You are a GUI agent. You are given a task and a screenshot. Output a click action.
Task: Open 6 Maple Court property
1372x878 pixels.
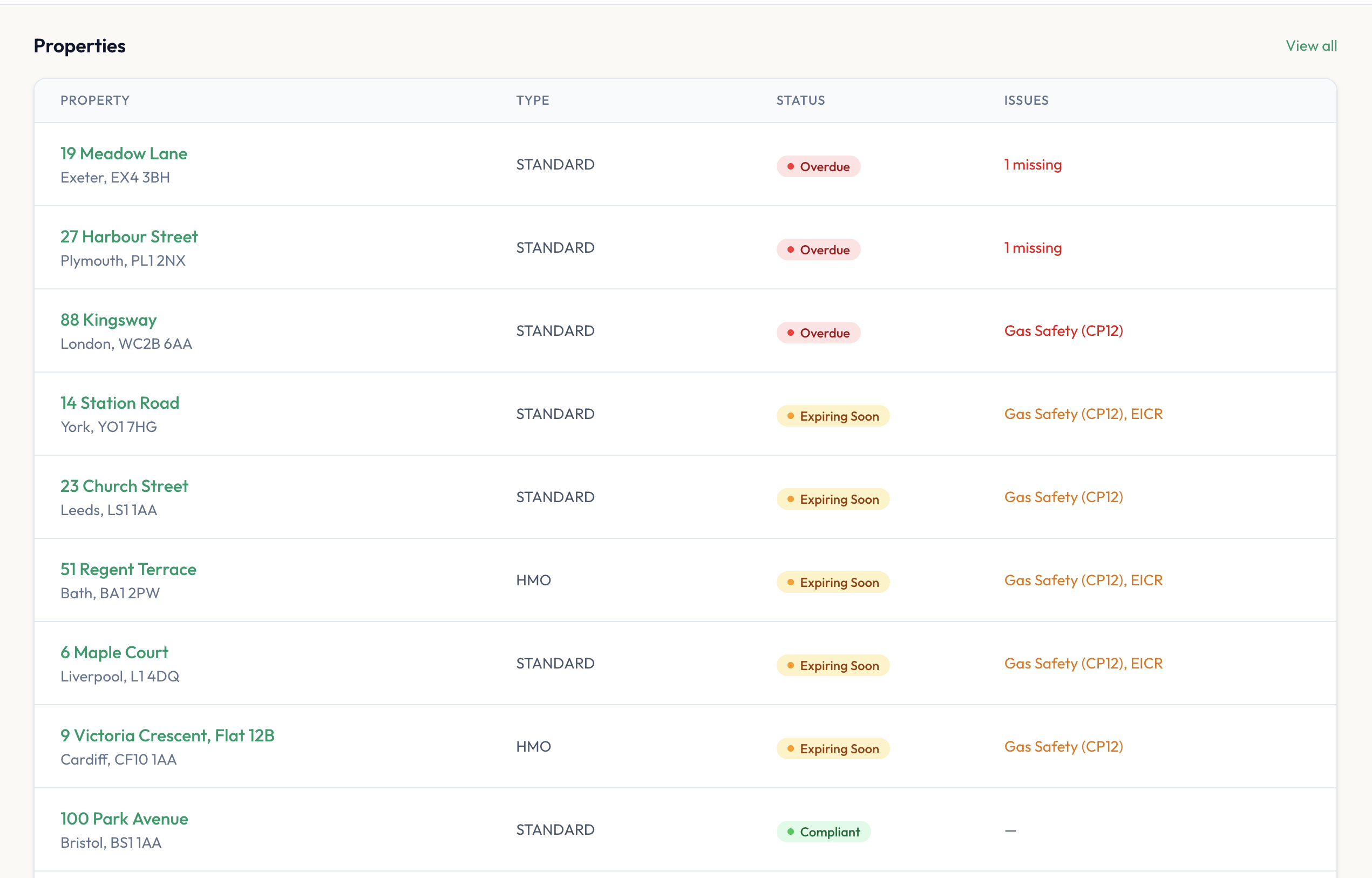pos(114,652)
